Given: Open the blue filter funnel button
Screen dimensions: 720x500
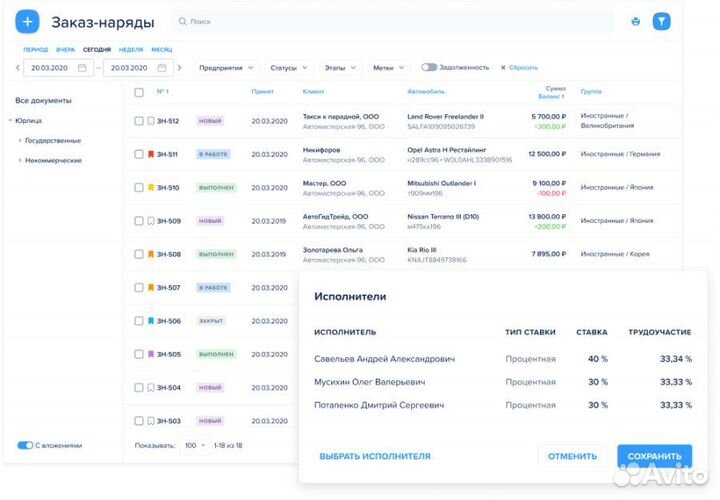Looking at the screenshot, I should (662, 21).
